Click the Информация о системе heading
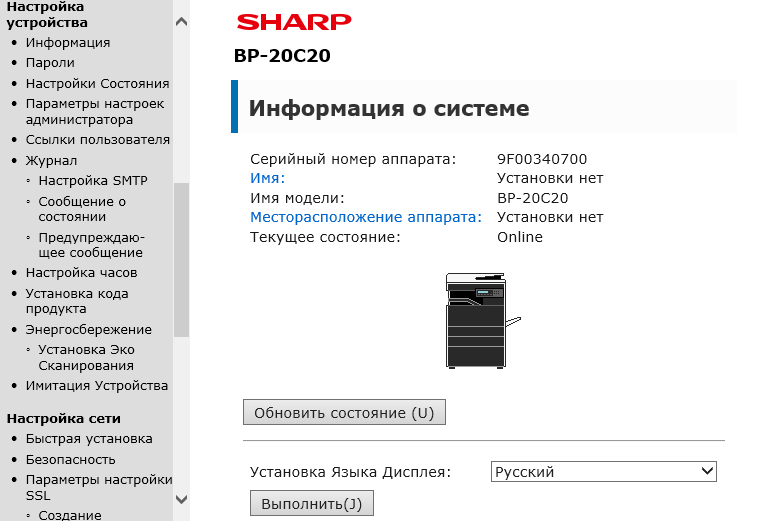The width and height of the screenshot is (778, 521). point(389,108)
